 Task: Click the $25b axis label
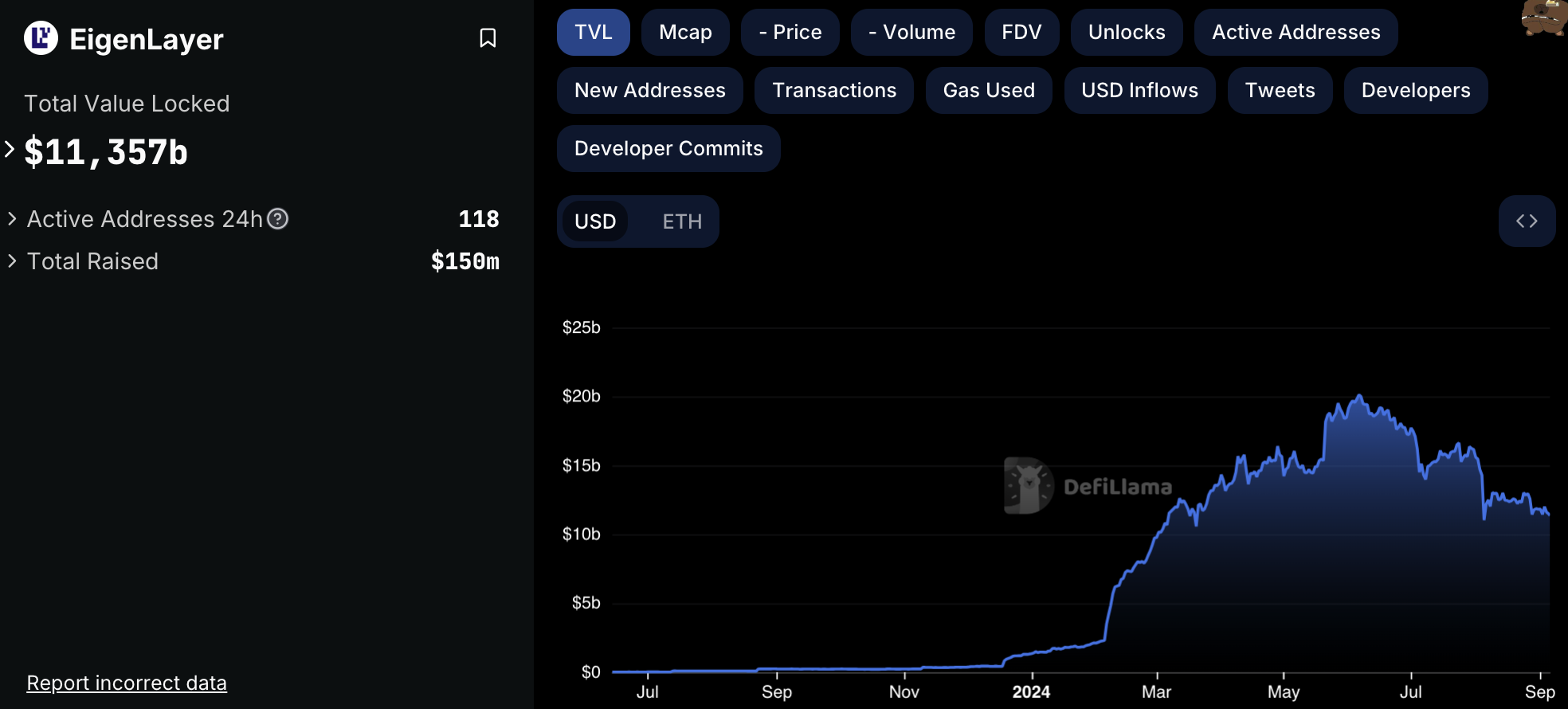click(581, 327)
